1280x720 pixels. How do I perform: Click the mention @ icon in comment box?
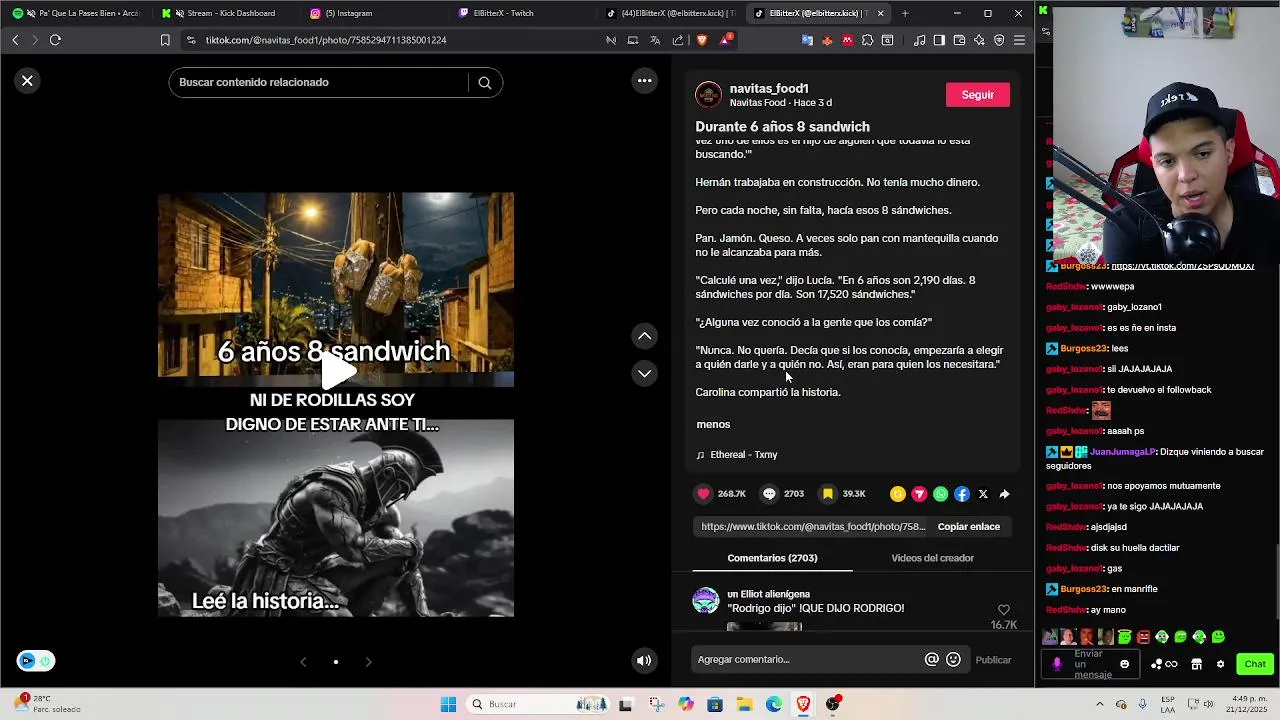tap(932, 659)
